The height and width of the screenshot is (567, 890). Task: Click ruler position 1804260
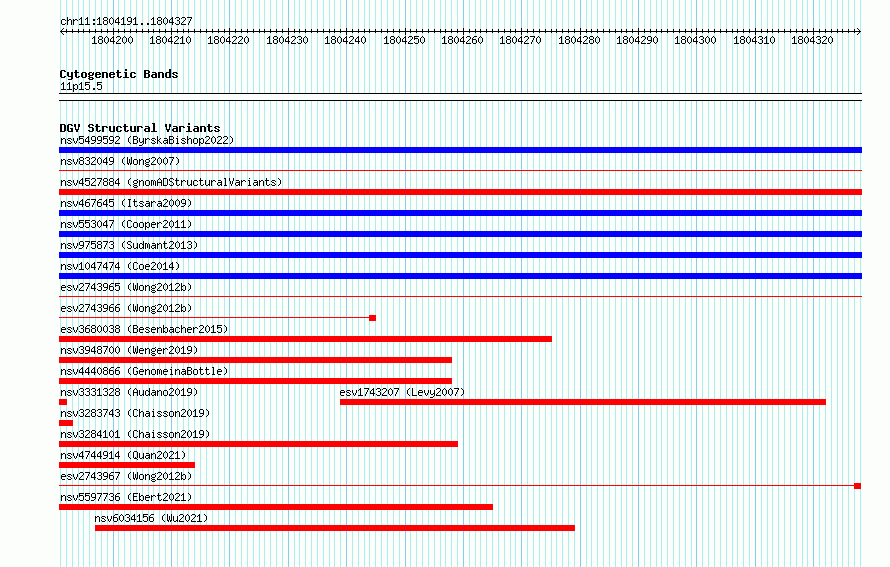[x=462, y=40]
